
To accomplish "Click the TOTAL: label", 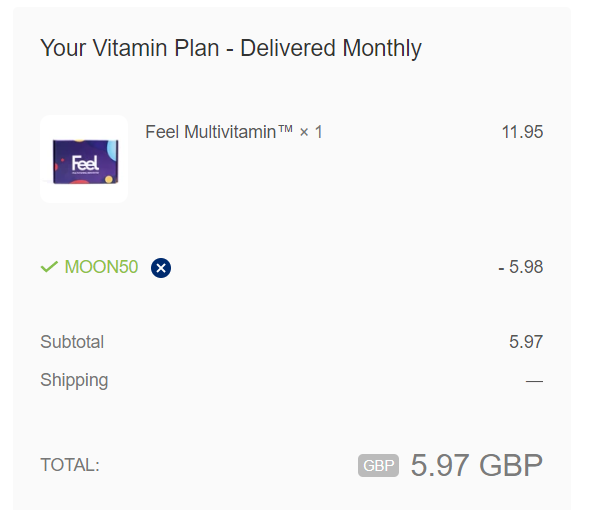I will click(70, 465).
